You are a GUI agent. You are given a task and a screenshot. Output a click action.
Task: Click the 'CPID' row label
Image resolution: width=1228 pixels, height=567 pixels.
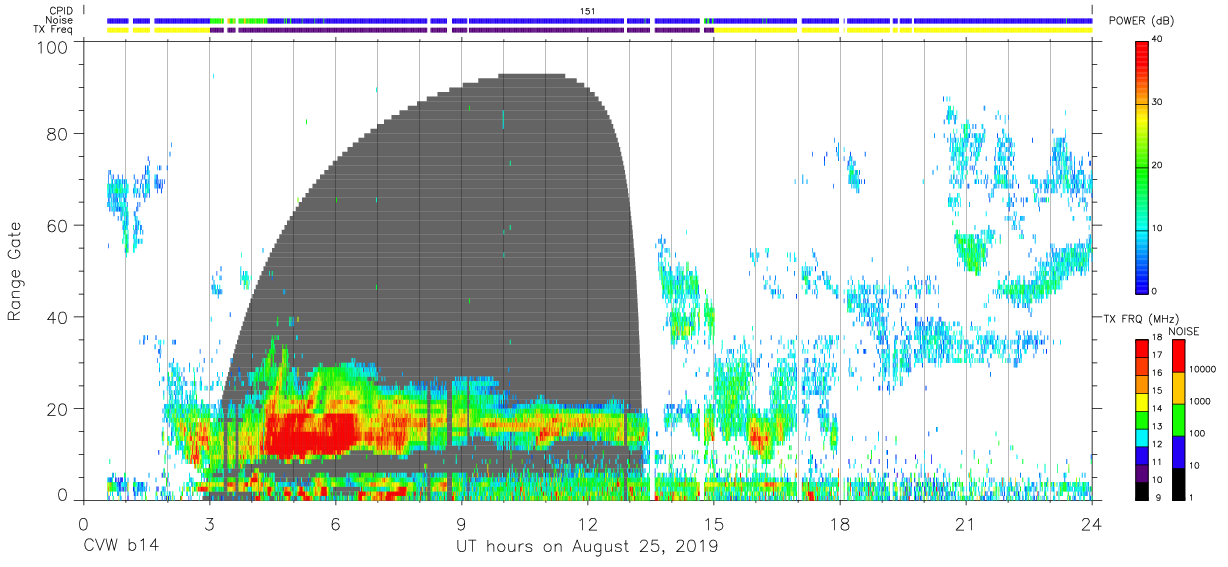click(x=61, y=10)
